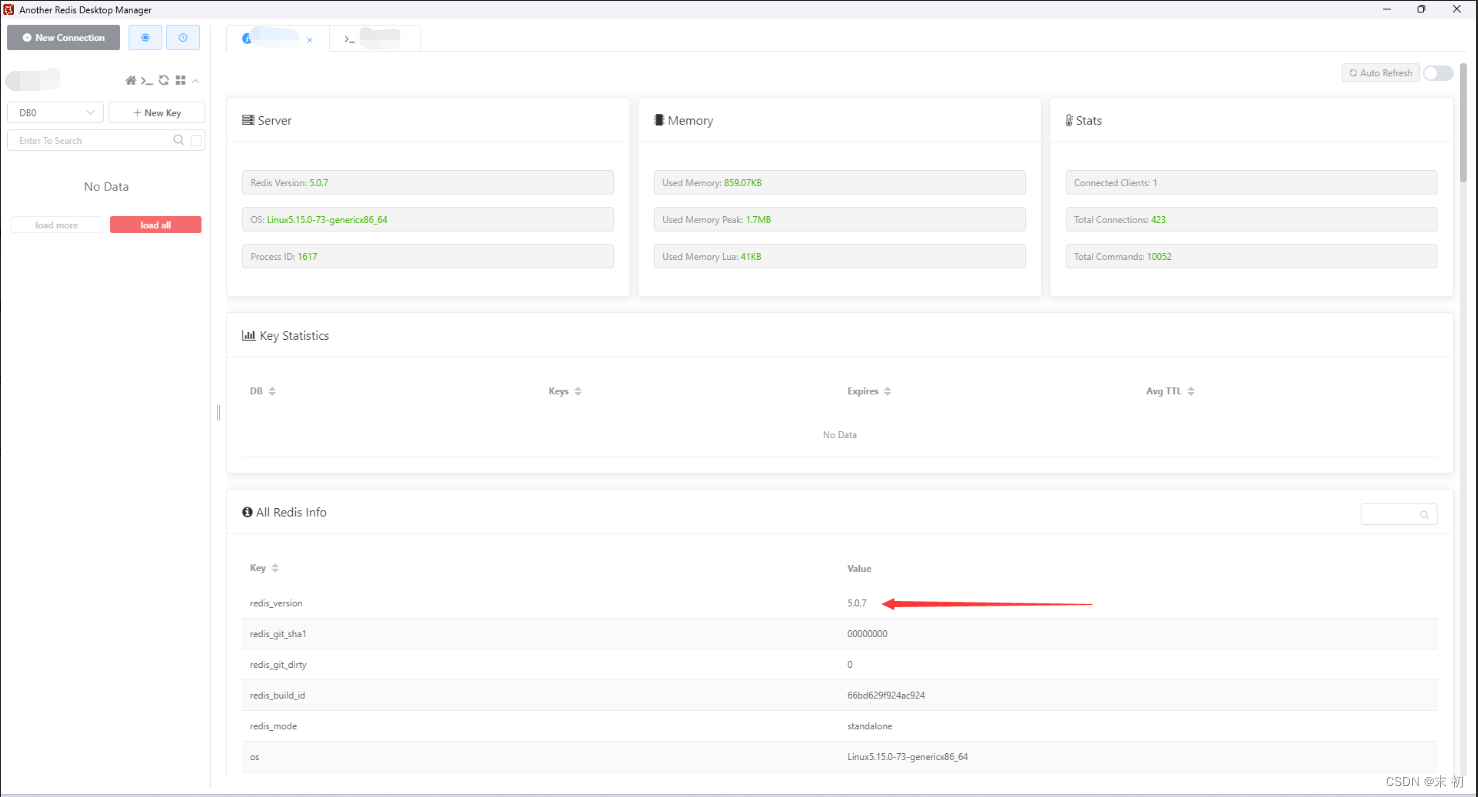Click the Another Redis Desktop Manager app icon
1478x797 pixels.
point(9,9)
